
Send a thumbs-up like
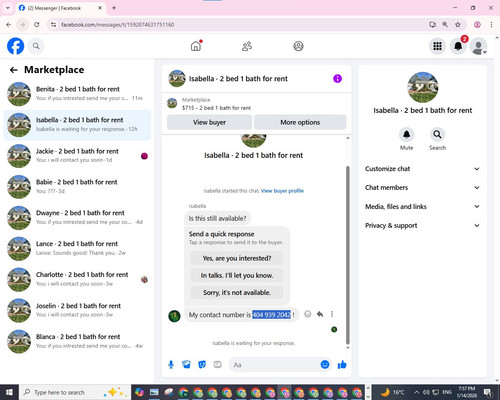[x=342, y=365]
